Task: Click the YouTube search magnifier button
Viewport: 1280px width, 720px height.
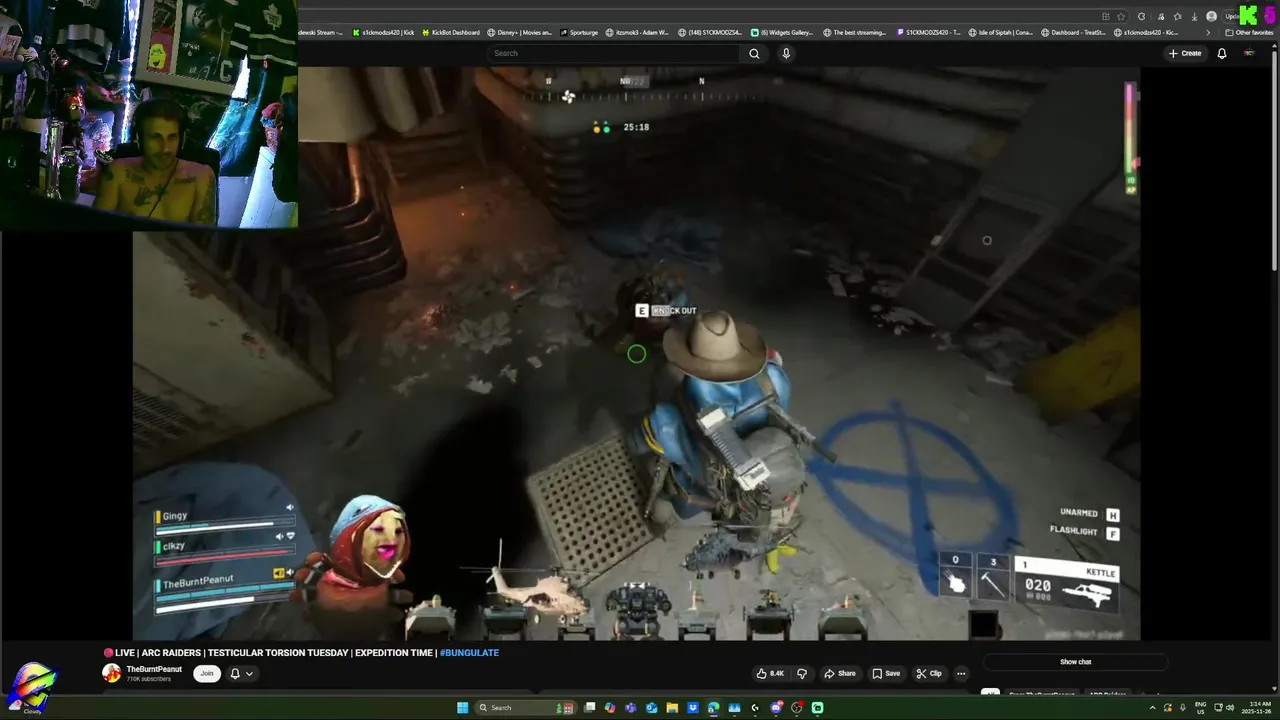Action: [754, 53]
